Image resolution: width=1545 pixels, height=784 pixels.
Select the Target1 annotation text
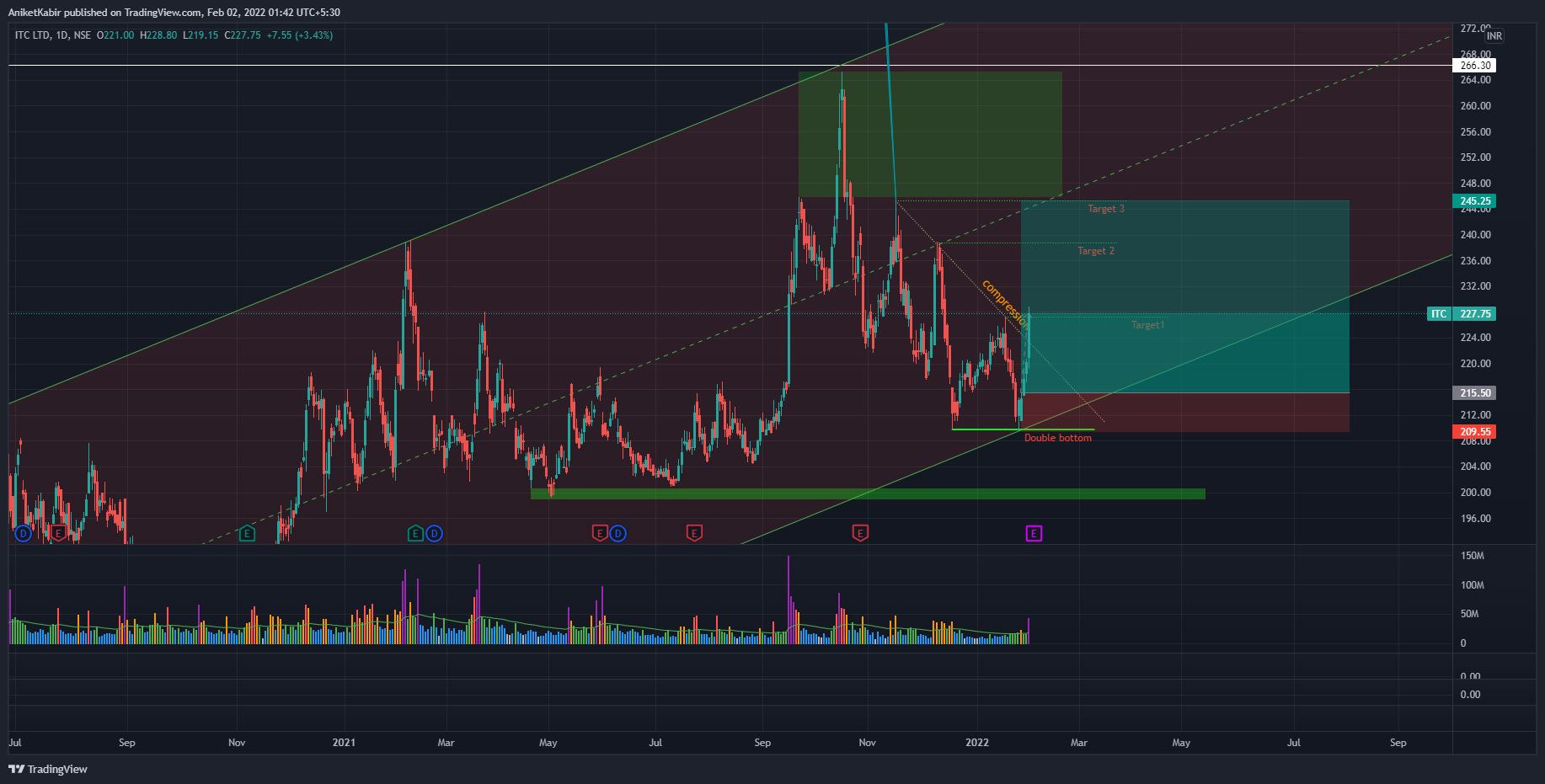pyautogui.click(x=1147, y=325)
